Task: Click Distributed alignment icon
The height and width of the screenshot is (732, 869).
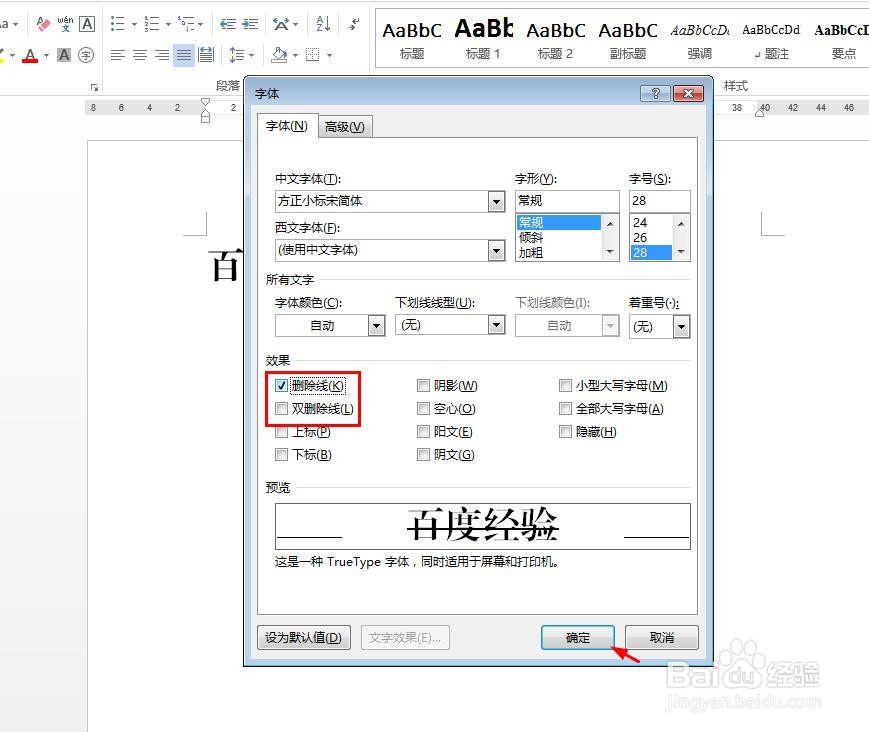Action: [x=206, y=55]
